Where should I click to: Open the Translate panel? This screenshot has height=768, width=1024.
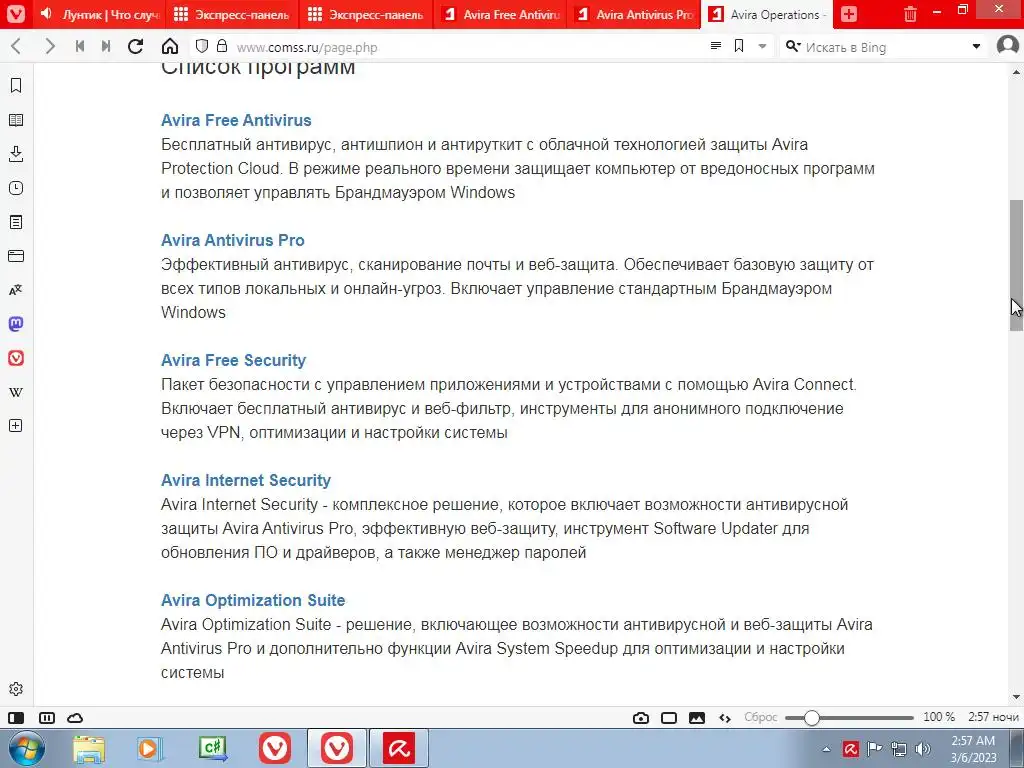pyautogui.click(x=16, y=290)
